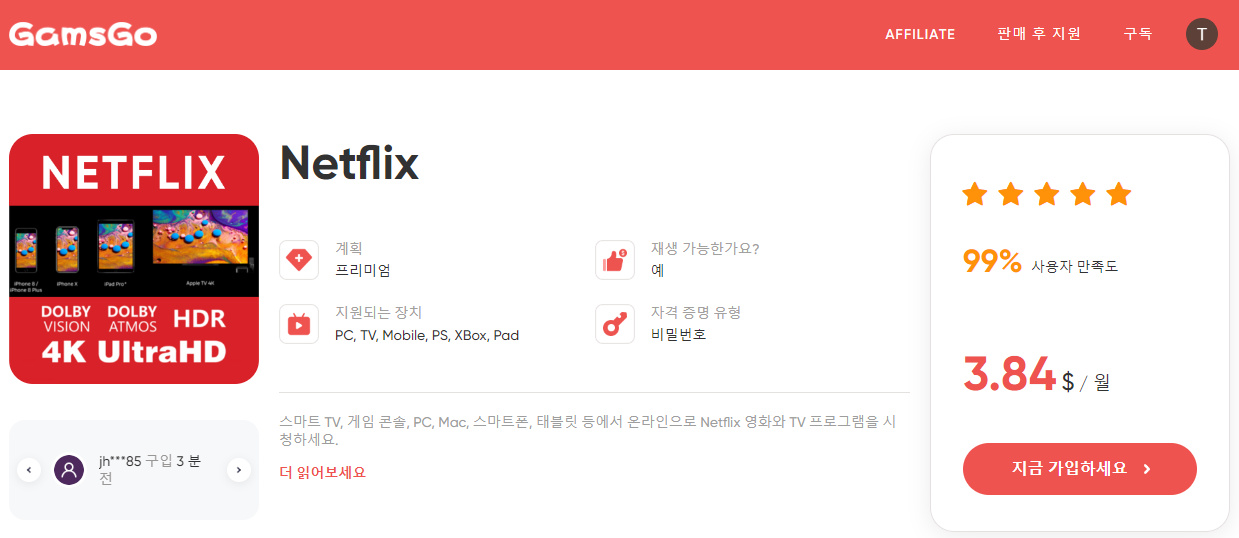Click the 지원되는 장치 TV icon
This screenshot has height=538, width=1239.
click(299, 324)
